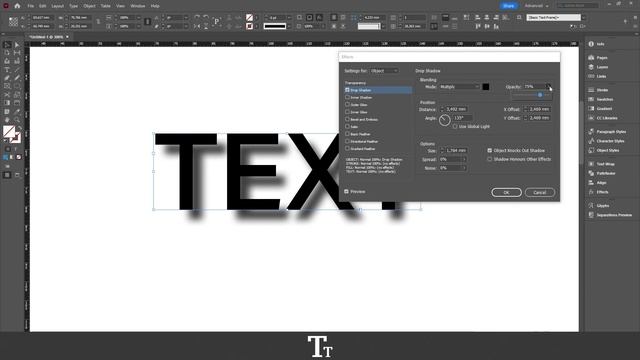
Task: Select the Pen tool in the toolbox
Action: (x=7, y=78)
